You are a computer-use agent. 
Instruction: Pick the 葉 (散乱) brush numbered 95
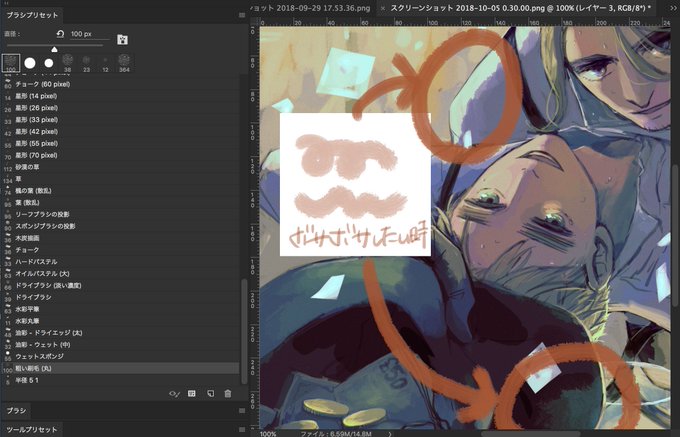(x=121, y=202)
